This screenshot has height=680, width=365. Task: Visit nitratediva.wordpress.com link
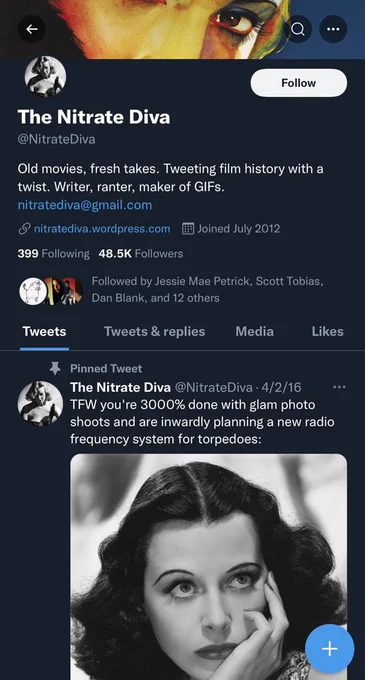[x=102, y=229]
